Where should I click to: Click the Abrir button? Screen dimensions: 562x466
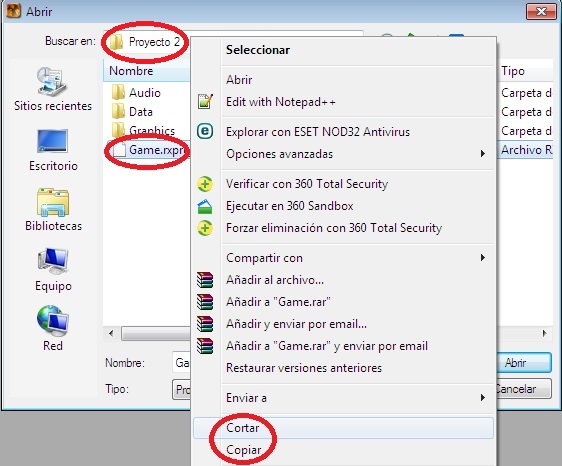tap(524, 363)
